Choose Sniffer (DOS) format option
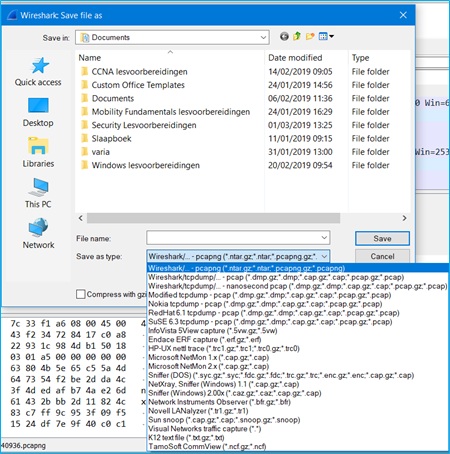Viewport: 450px width, 454px height. click(x=298, y=375)
